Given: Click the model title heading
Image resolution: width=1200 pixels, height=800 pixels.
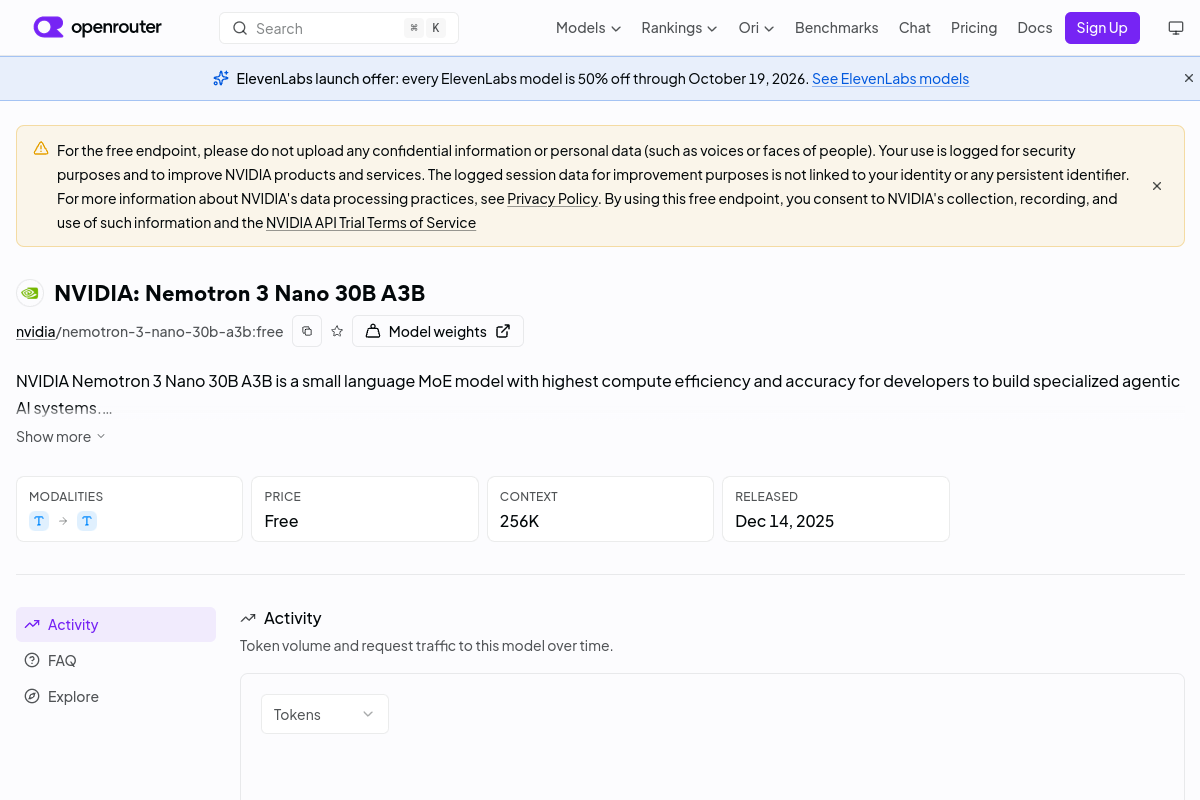Looking at the screenshot, I should [x=240, y=293].
